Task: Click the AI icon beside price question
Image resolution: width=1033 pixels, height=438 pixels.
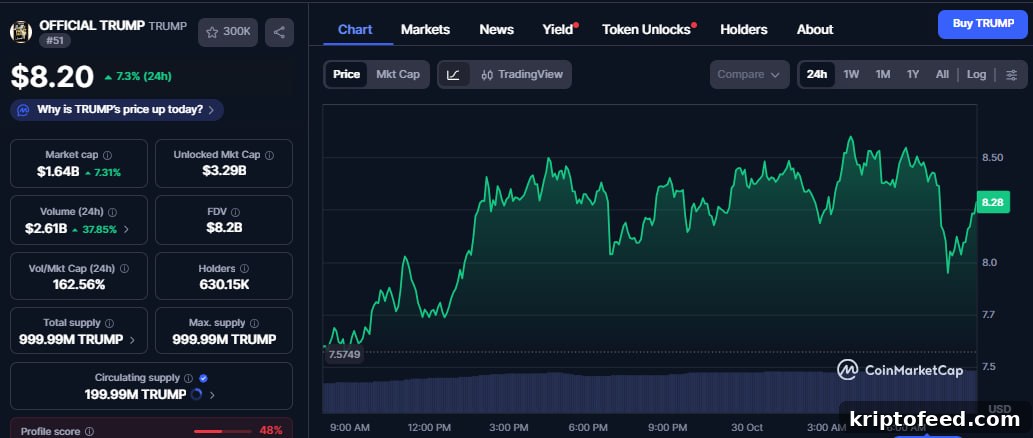Action: pyautogui.click(x=23, y=110)
